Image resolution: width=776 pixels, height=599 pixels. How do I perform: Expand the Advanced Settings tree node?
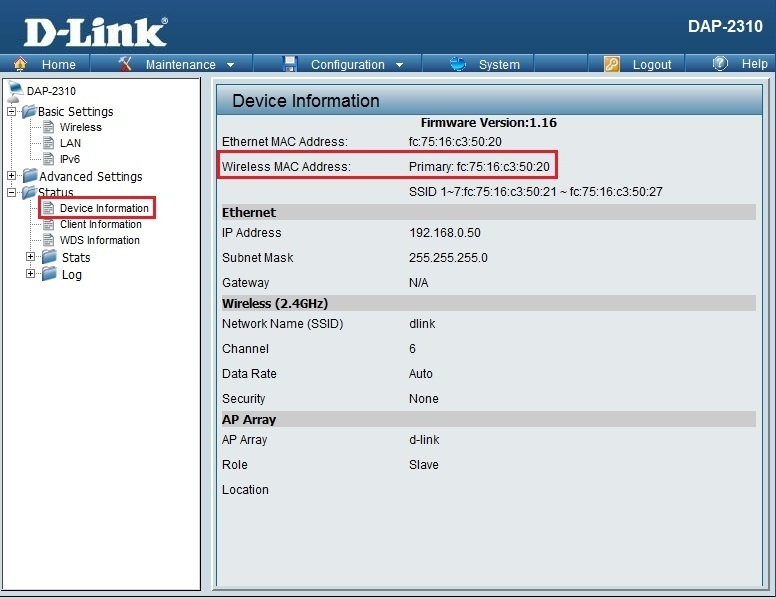click(x=12, y=176)
